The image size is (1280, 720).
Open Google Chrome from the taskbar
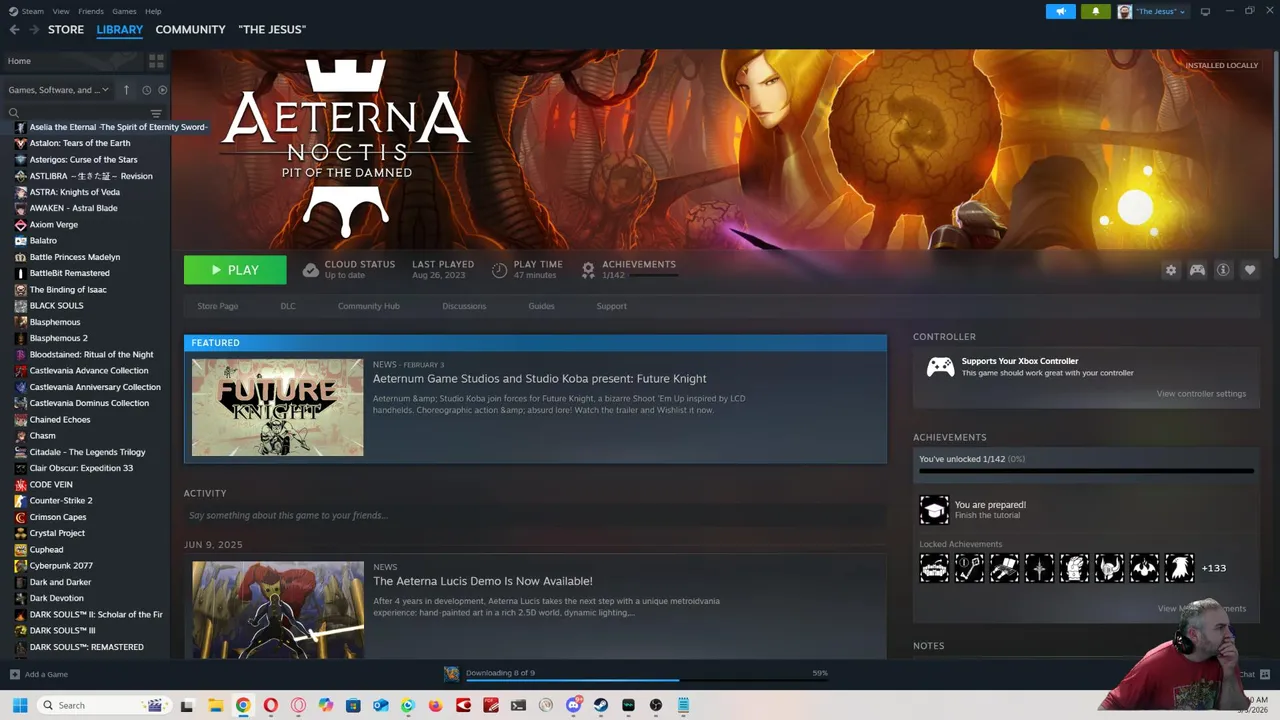tap(243, 705)
